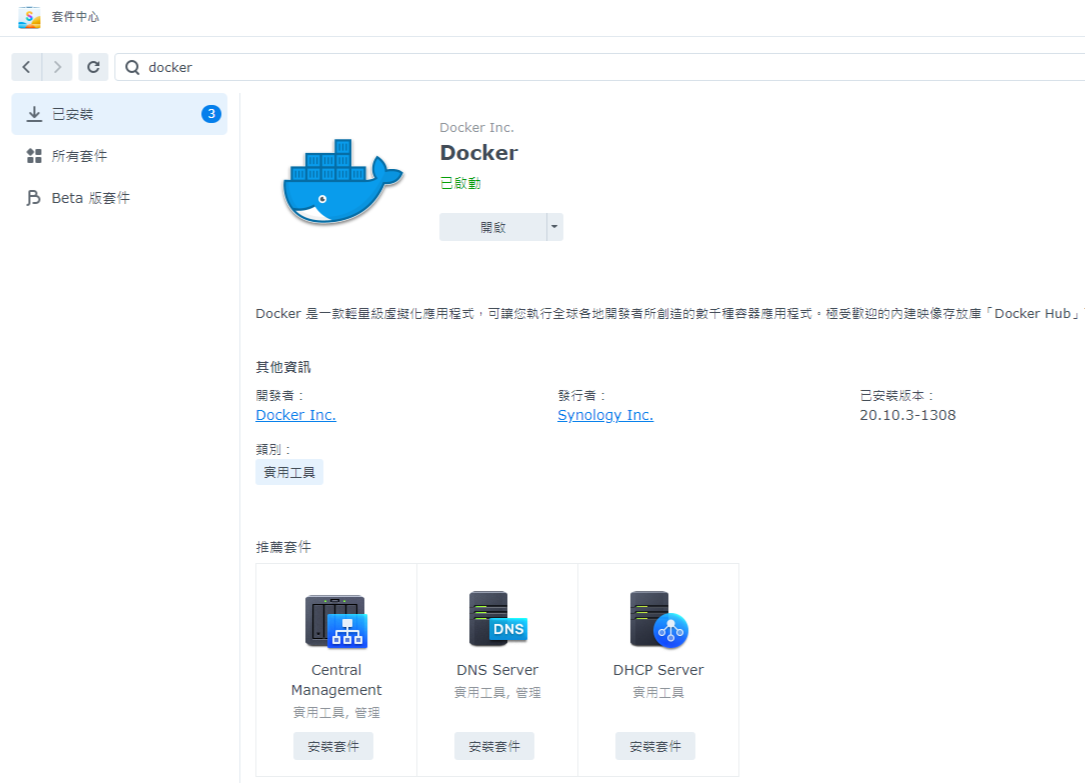Install the Central Management package
Image resolution: width=1085 pixels, height=783 pixels.
click(333, 746)
